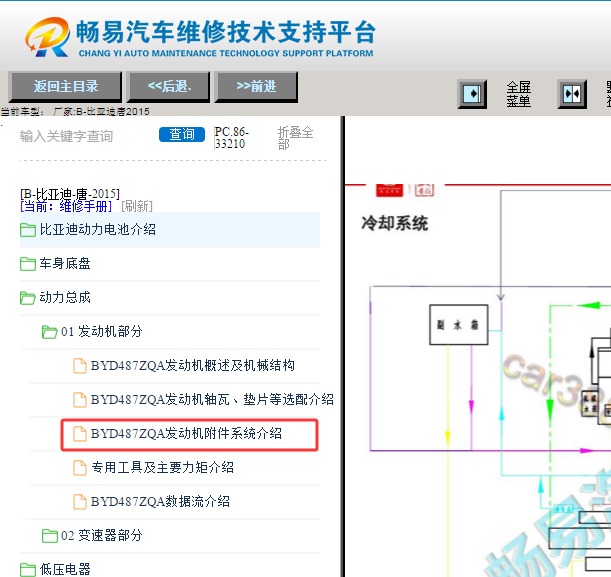This screenshot has width=611, height=577.
Task: Refresh the tree via [刷新] link
Action: 137,206
